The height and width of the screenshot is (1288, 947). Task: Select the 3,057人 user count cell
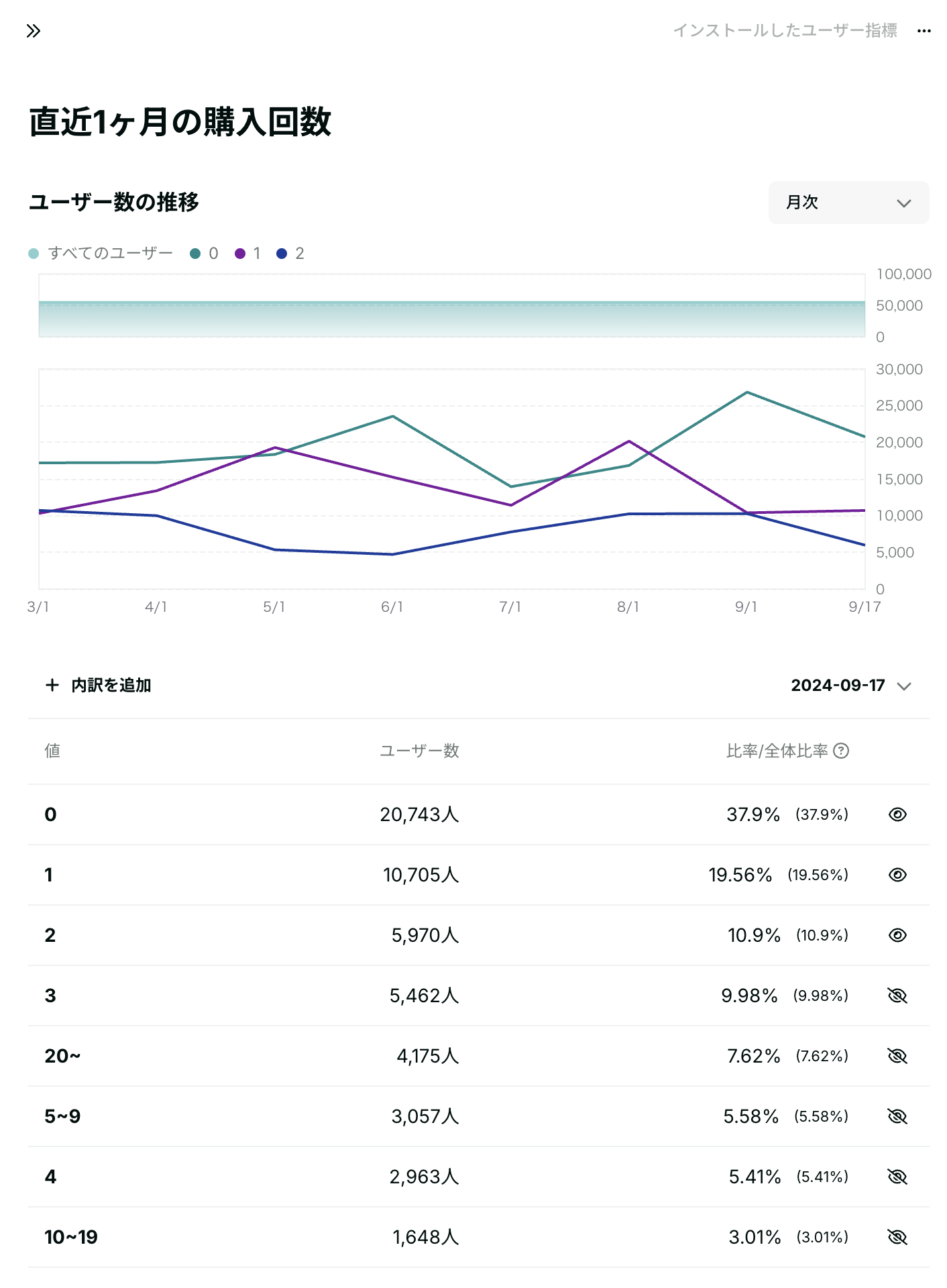click(x=425, y=1116)
